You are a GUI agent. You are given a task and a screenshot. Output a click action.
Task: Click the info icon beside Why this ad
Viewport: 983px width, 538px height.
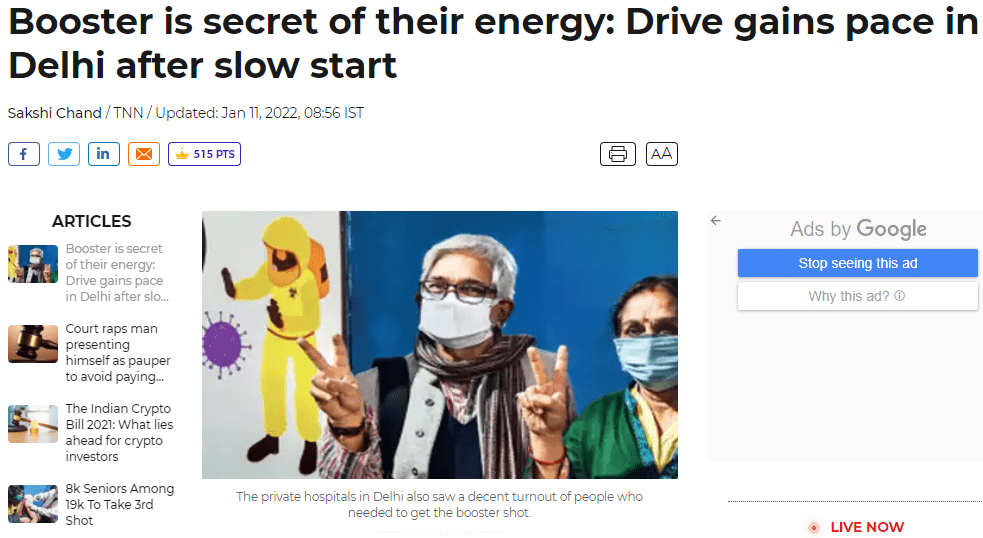tap(900, 295)
